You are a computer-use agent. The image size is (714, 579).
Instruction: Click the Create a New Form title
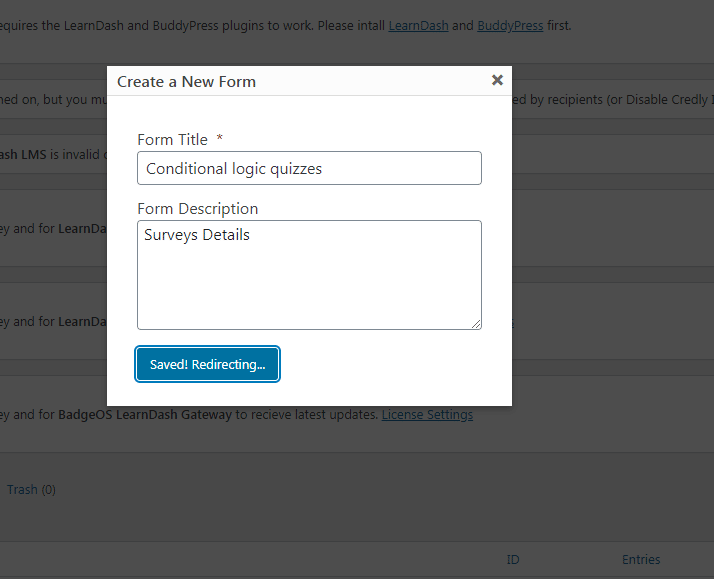tap(186, 82)
